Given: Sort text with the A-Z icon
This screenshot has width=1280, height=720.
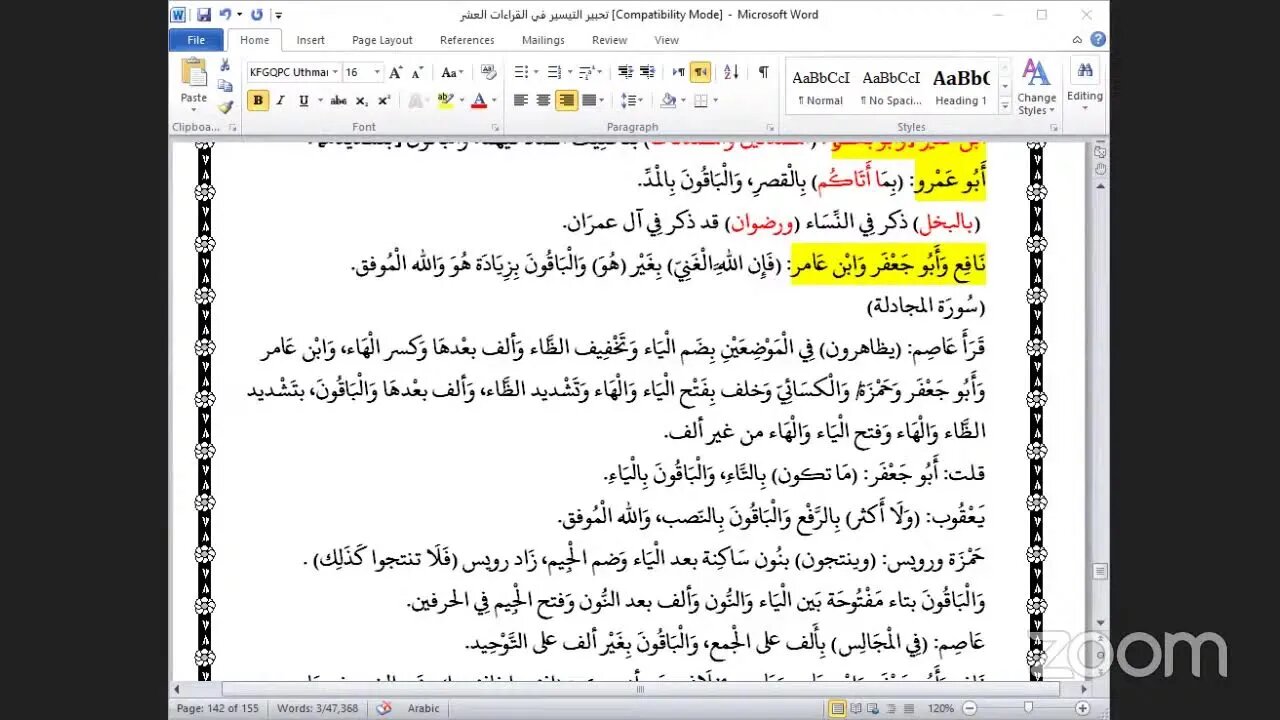Looking at the screenshot, I should pos(731,72).
